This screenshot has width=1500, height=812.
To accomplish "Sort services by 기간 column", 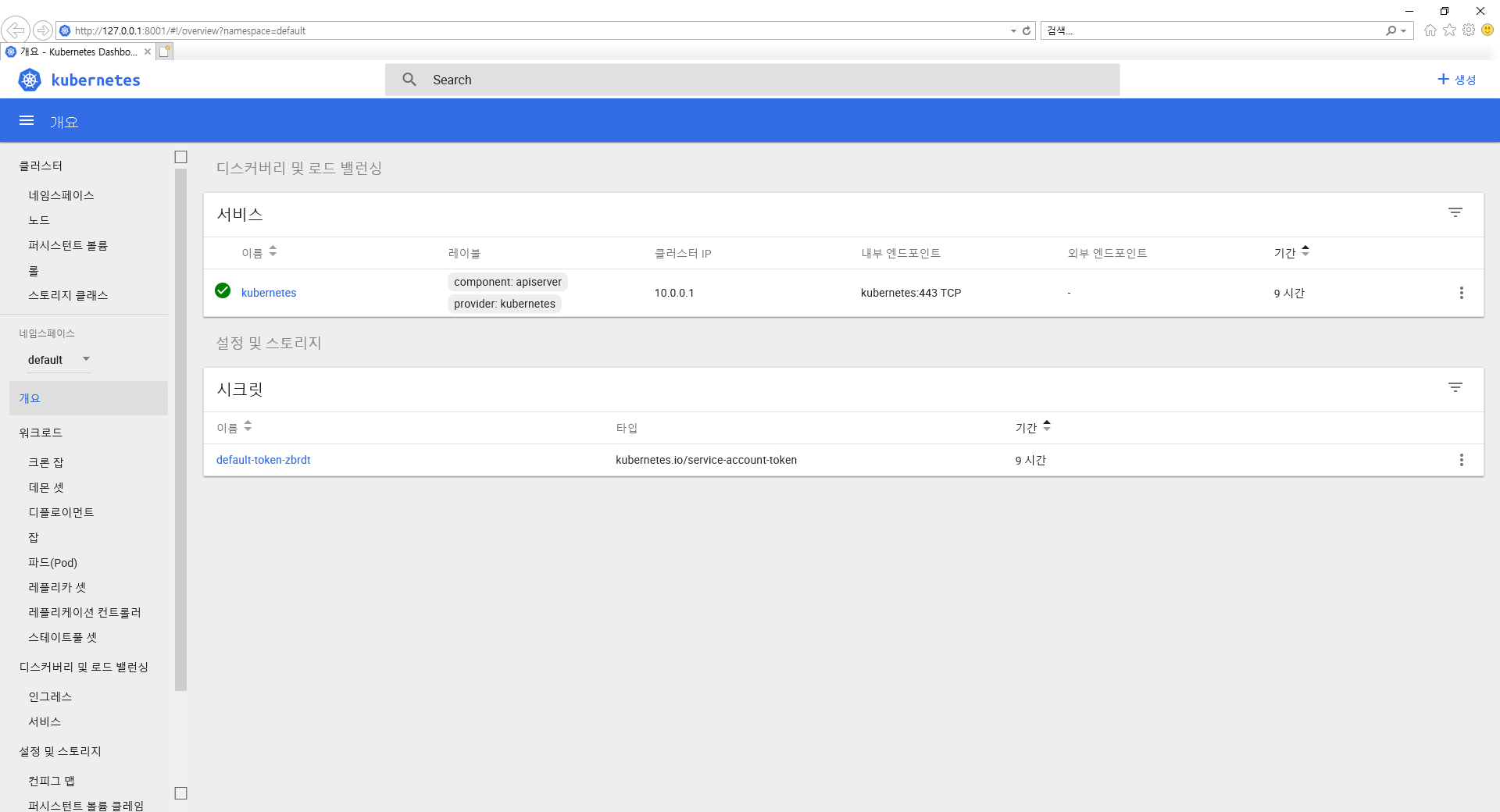I will (1291, 252).
